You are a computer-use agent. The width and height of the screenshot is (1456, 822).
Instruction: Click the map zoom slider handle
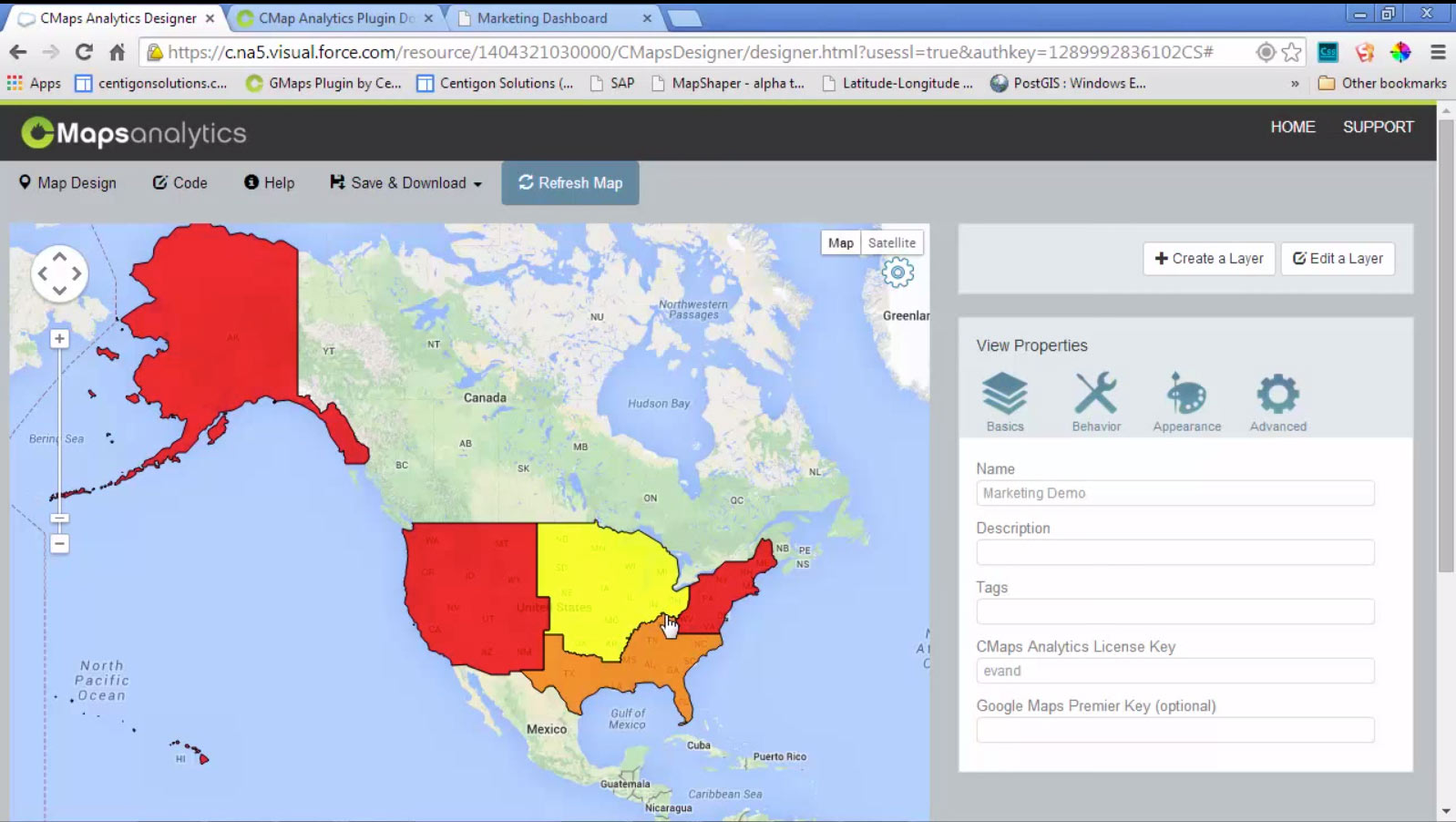point(59,519)
